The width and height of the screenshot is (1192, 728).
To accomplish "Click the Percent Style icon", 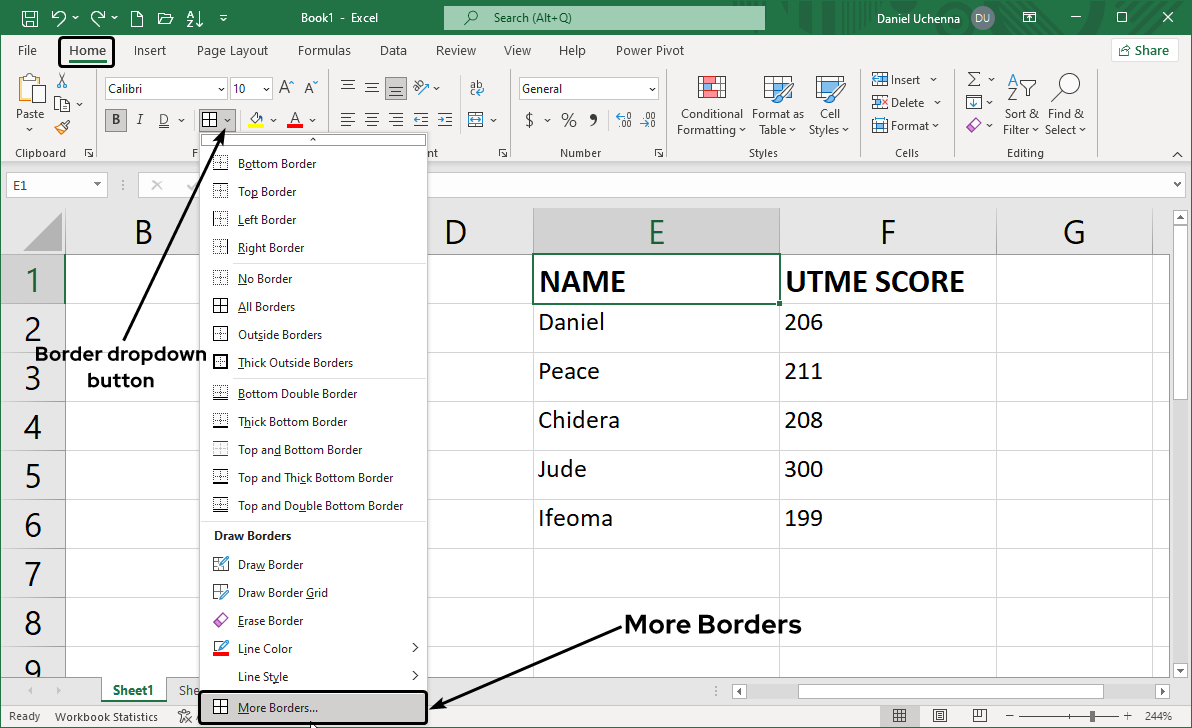I will tap(568, 120).
